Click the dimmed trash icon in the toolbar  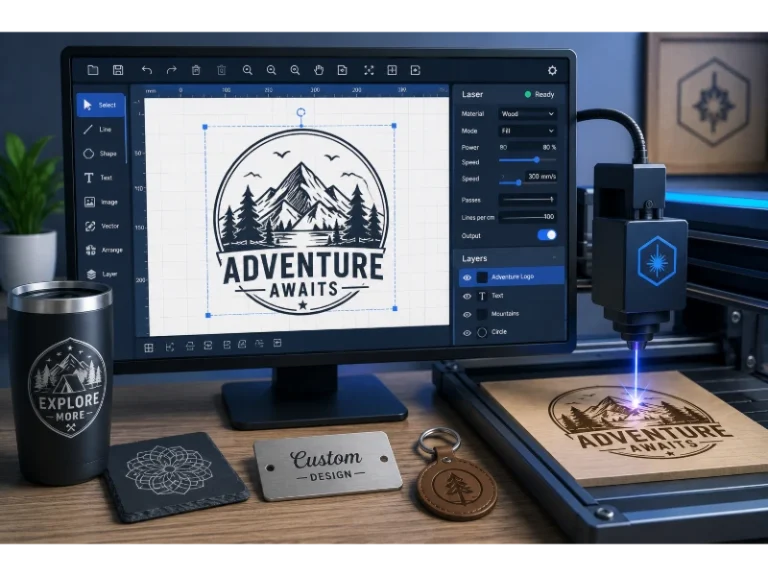(x=221, y=70)
